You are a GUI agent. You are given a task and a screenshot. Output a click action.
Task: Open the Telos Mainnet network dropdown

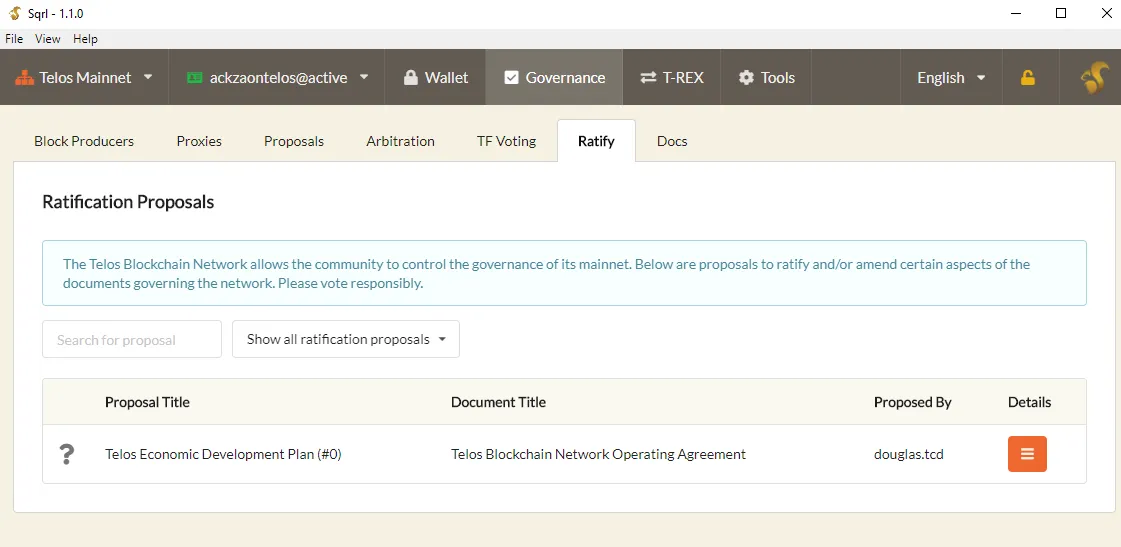[x=84, y=77]
